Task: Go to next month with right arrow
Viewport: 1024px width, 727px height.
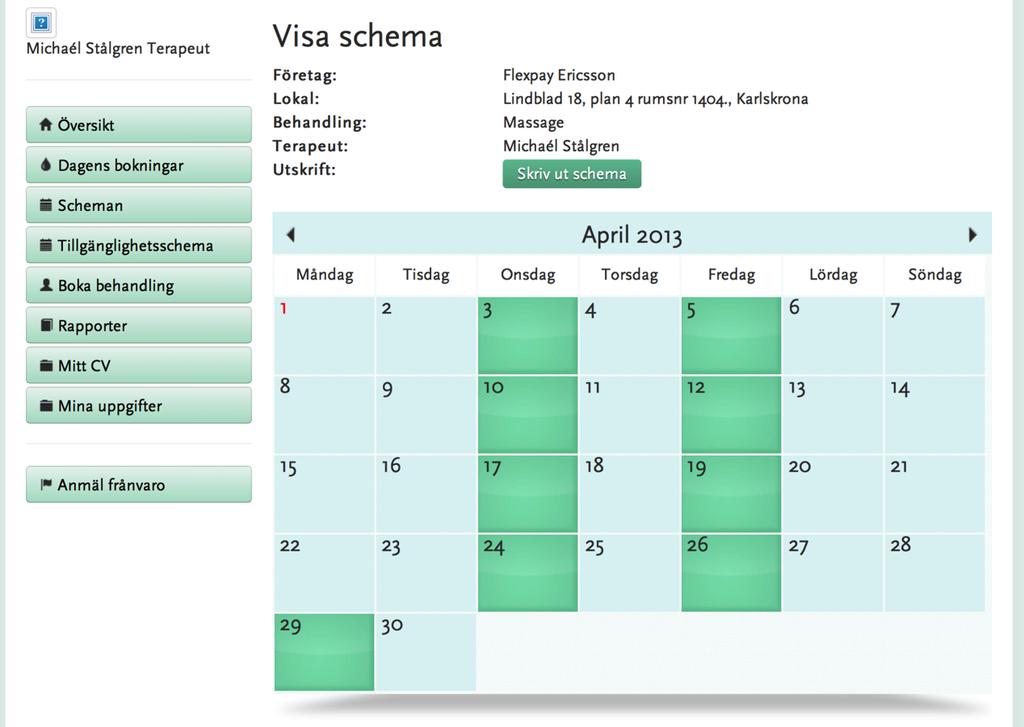Action: coord(972,234)
